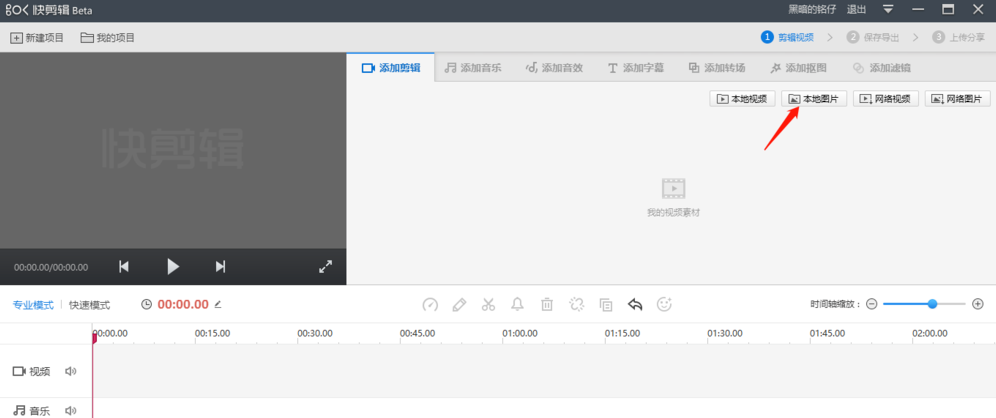
Task: Click the pencil icon beside 00:00.00 timecode
Action: pyautogui.click(x=218, y=304)
